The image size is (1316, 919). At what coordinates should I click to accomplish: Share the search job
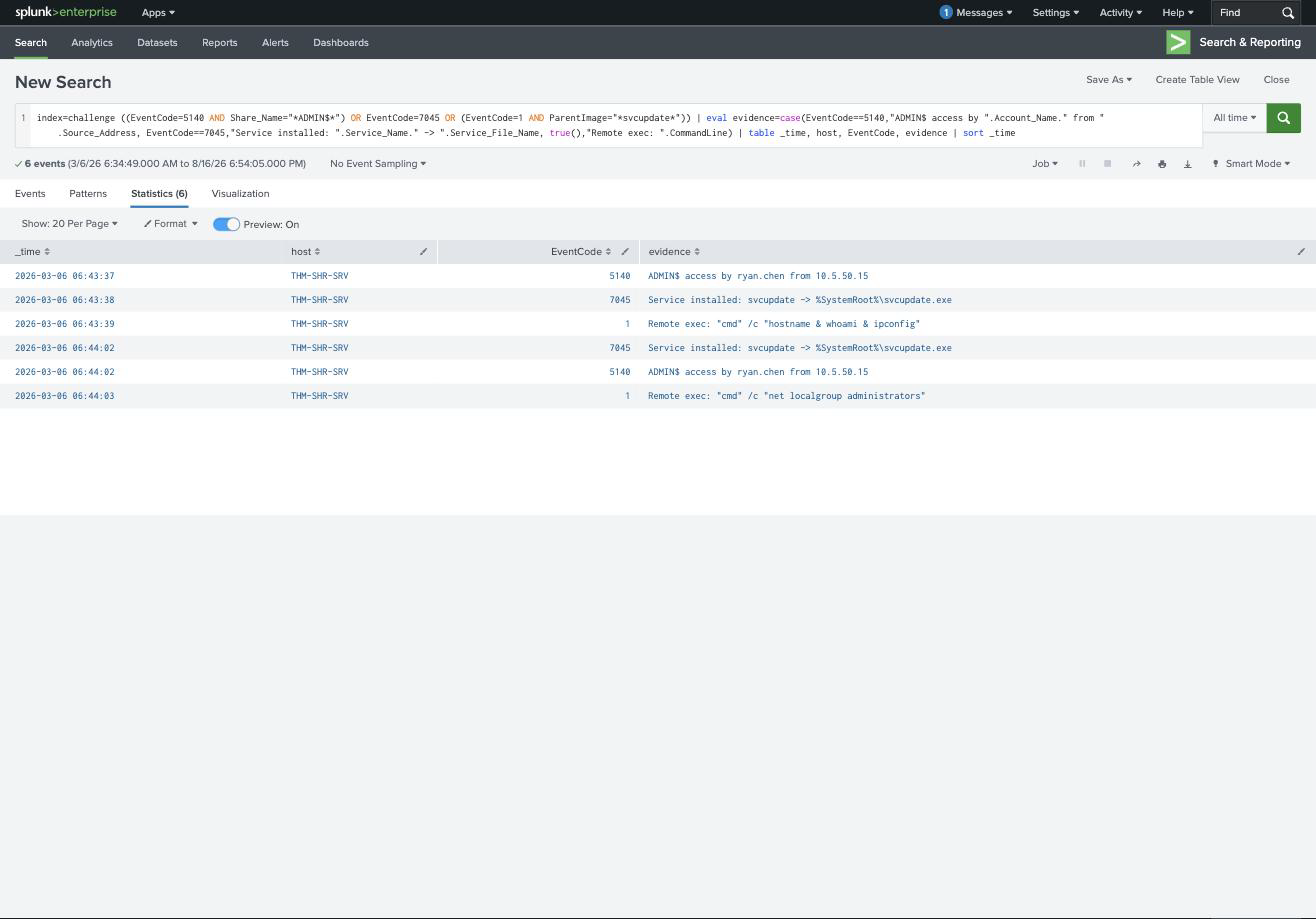(1136, 164)
